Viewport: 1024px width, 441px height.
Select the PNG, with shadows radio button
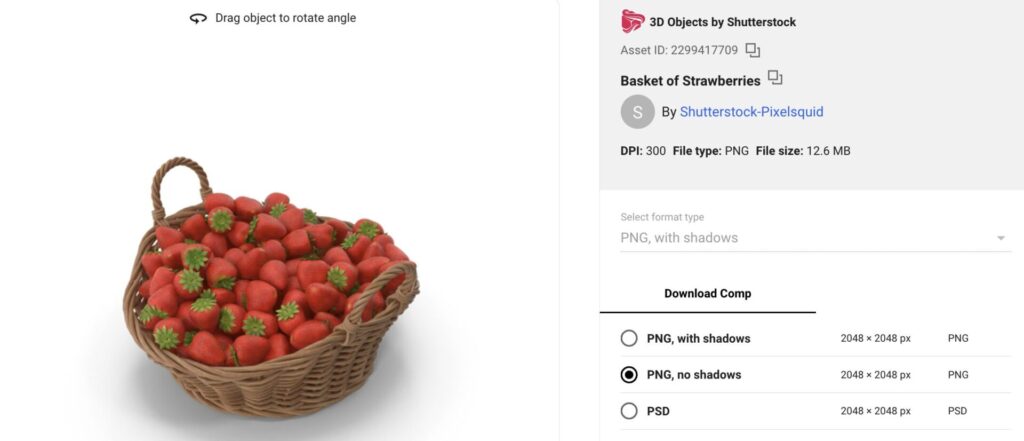pos(629,338)
